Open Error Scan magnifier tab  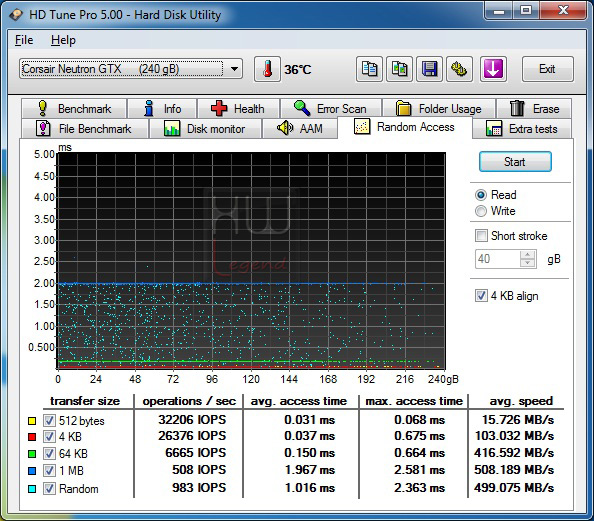[331, 109]
